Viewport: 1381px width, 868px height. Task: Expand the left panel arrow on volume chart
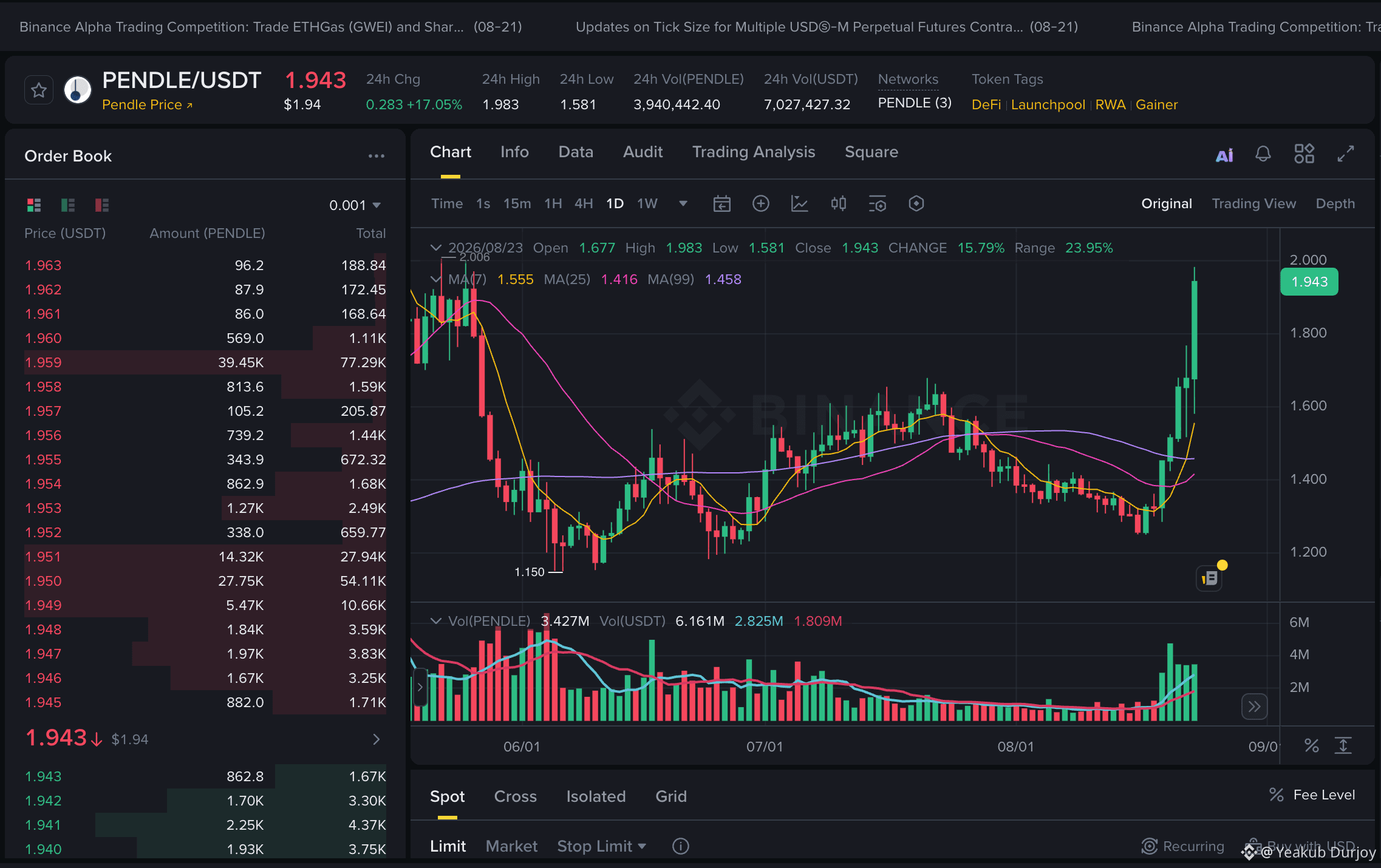[420, 687]
